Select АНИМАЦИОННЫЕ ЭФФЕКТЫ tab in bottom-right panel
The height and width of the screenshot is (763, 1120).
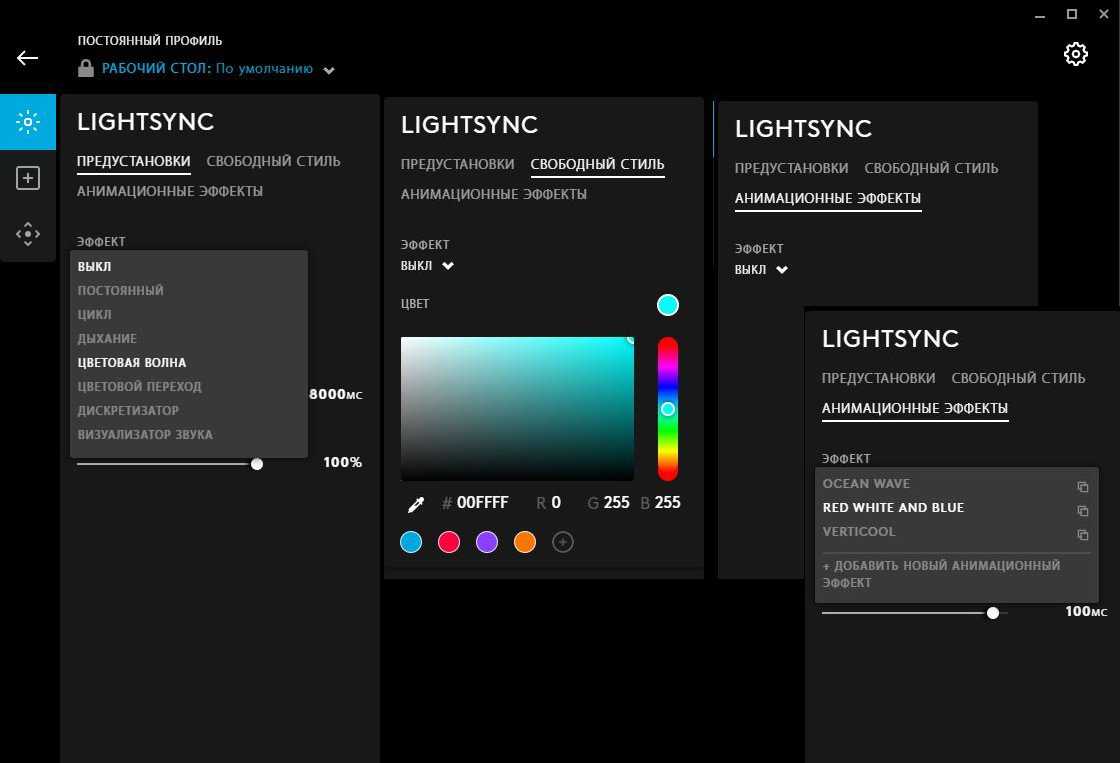coord(915,409)
